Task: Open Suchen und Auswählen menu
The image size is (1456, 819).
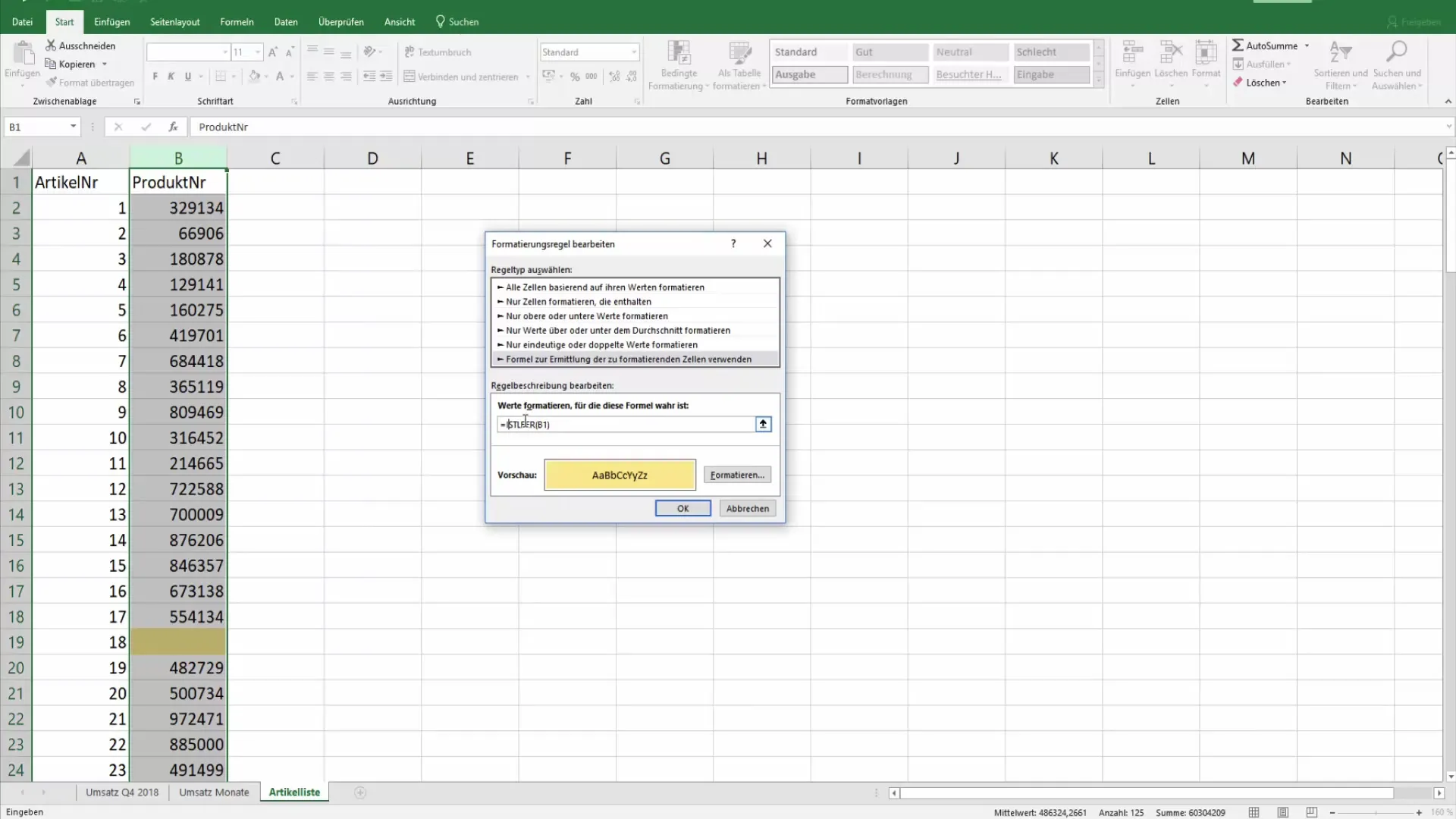Action: [x=1397, y=65]
